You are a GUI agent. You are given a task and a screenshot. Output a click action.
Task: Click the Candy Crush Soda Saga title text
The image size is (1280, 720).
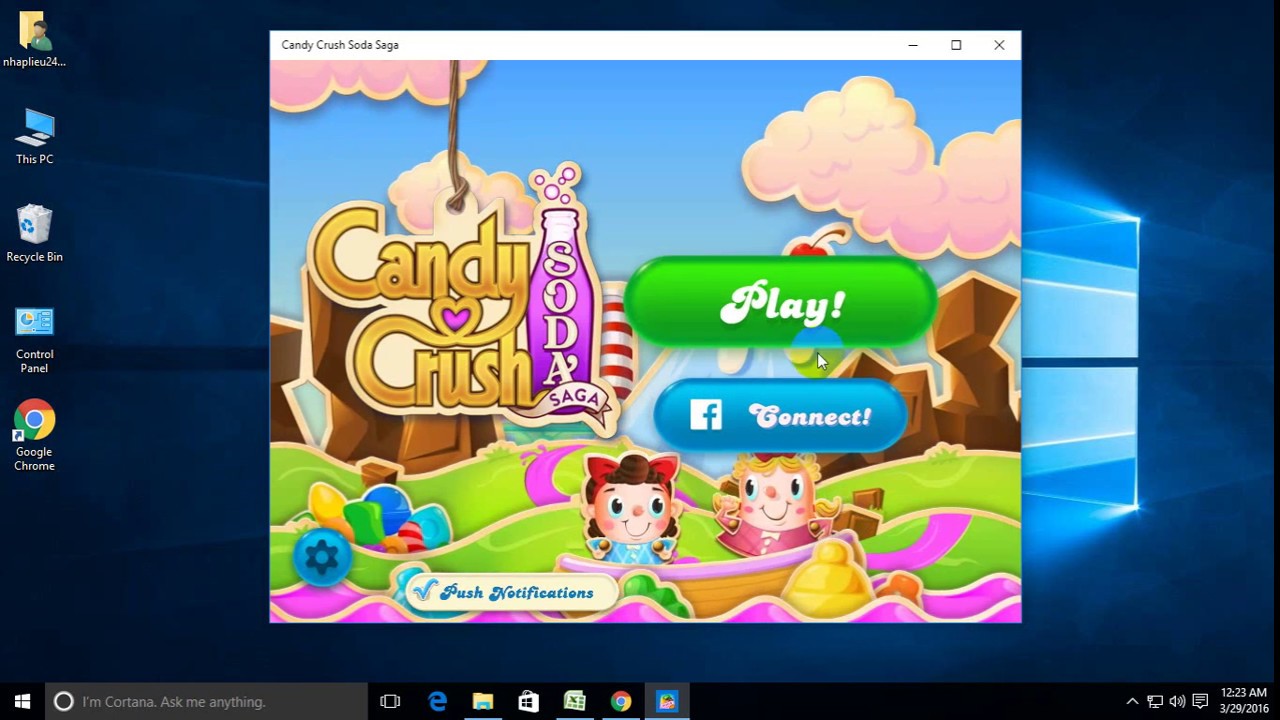[340, 45]
